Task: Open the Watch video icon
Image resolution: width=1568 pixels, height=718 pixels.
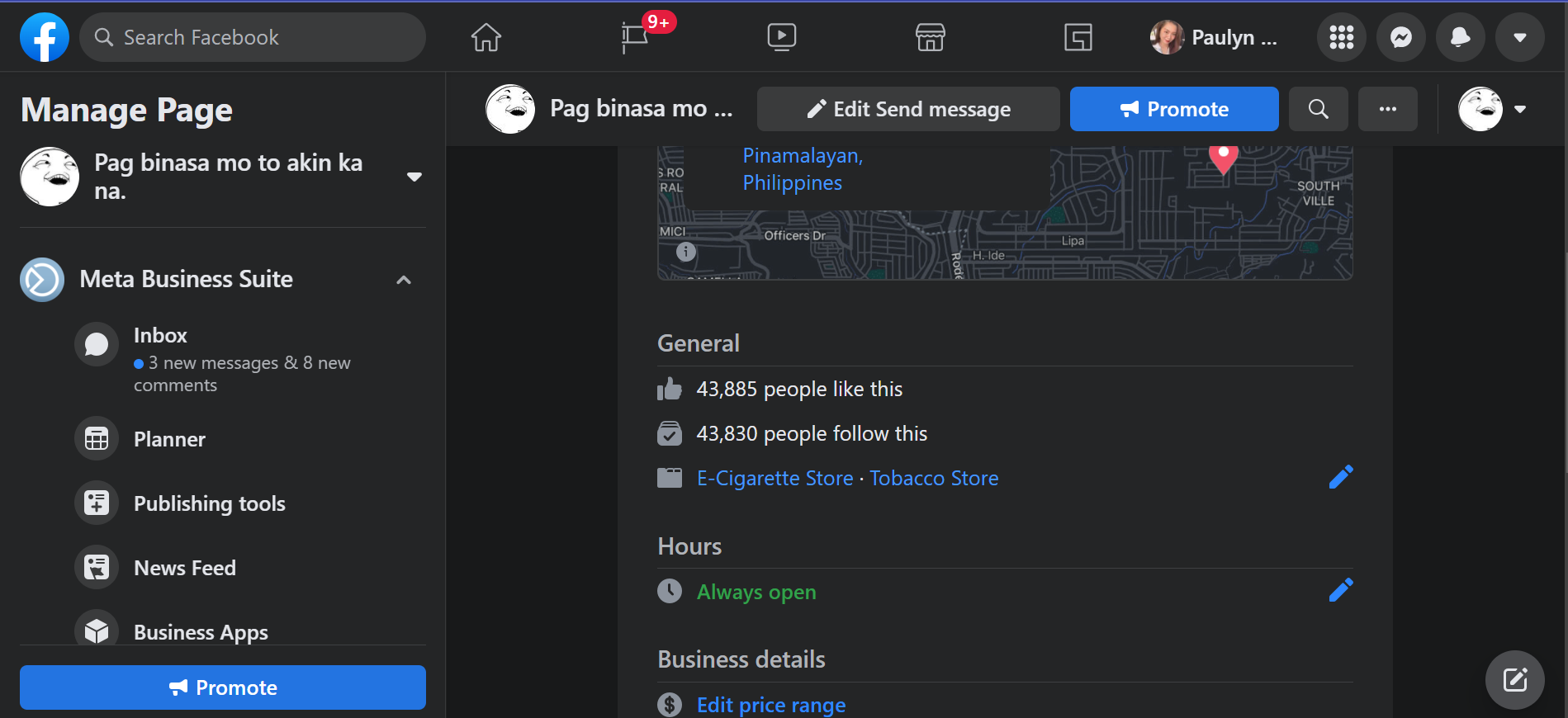Action: tap(781, 37)
